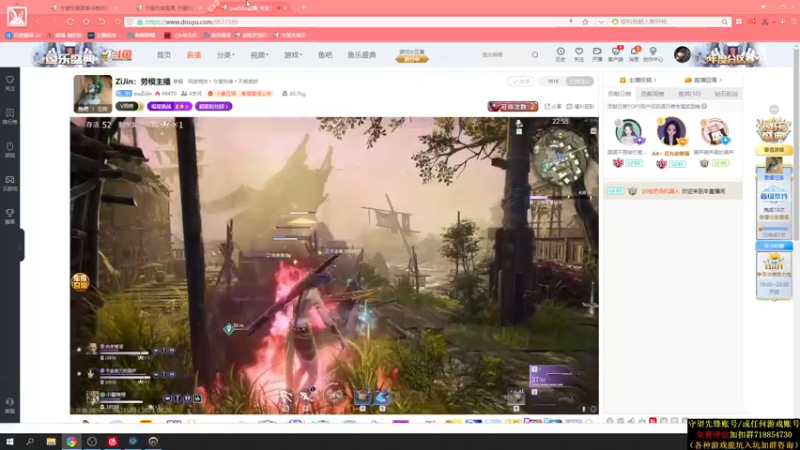
Task: Open Windows taskbar search
Action: coord(30,442)
